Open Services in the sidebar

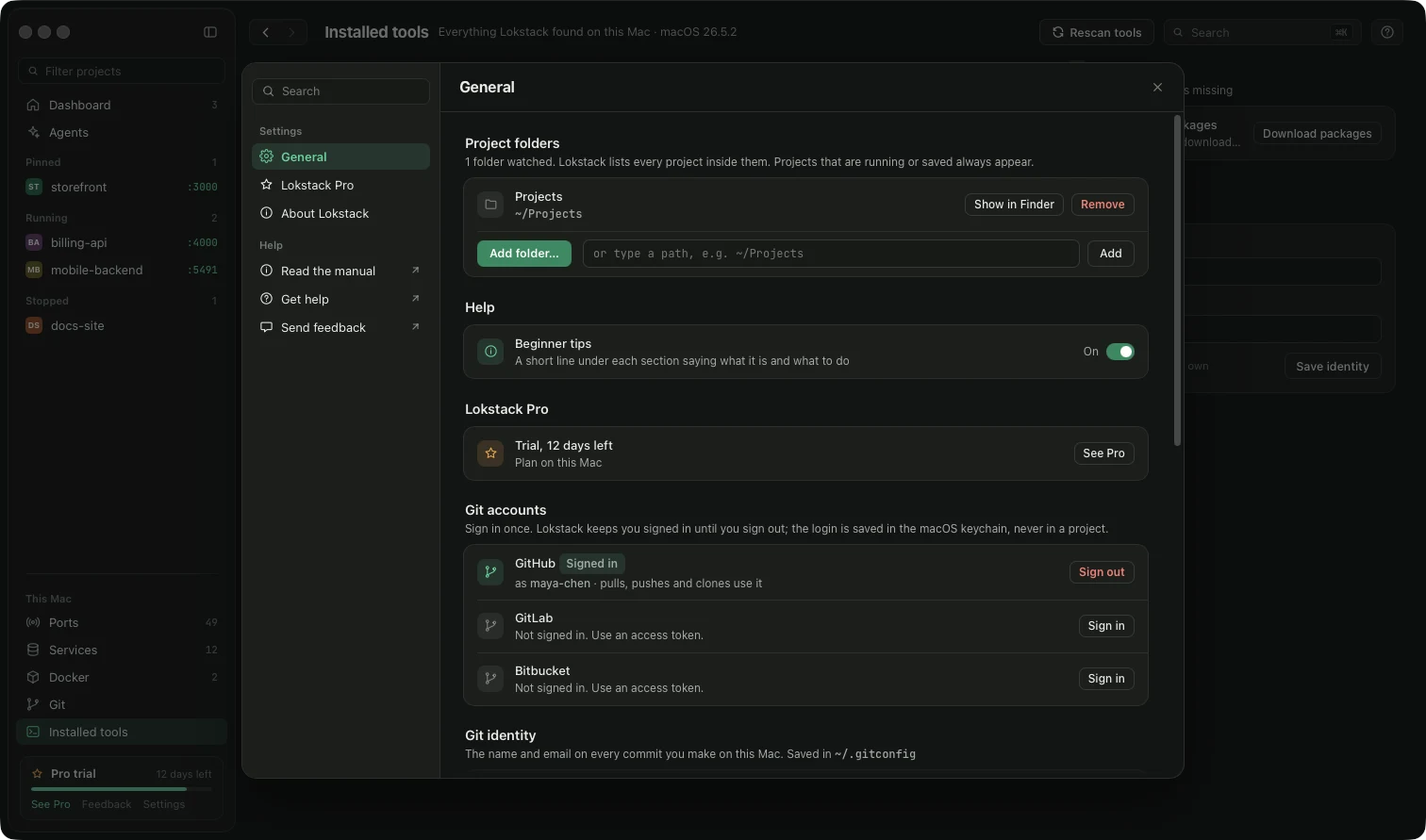click(122, 650)
